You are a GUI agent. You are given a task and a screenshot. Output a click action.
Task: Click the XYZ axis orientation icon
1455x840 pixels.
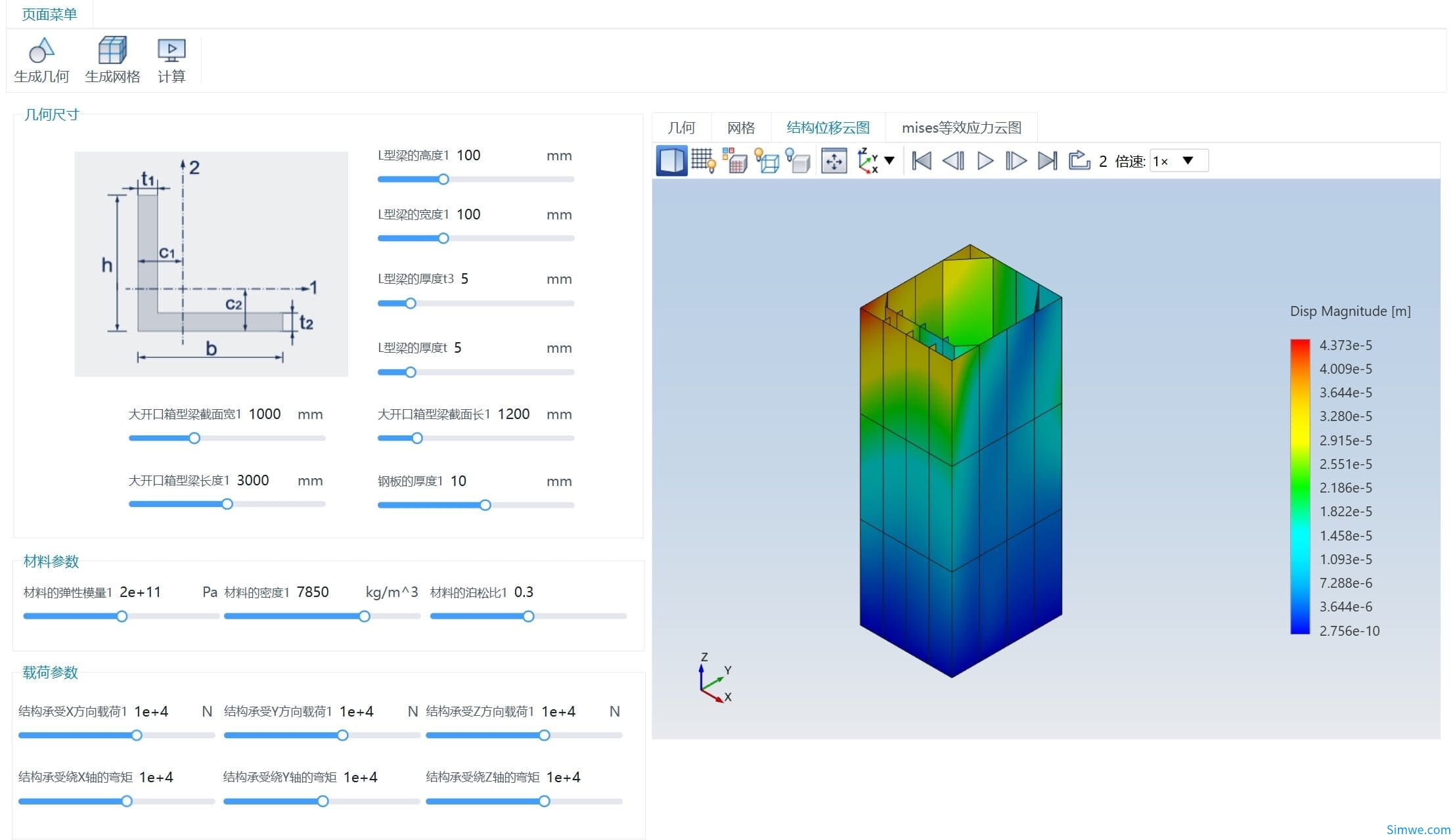tap(868, 161)
